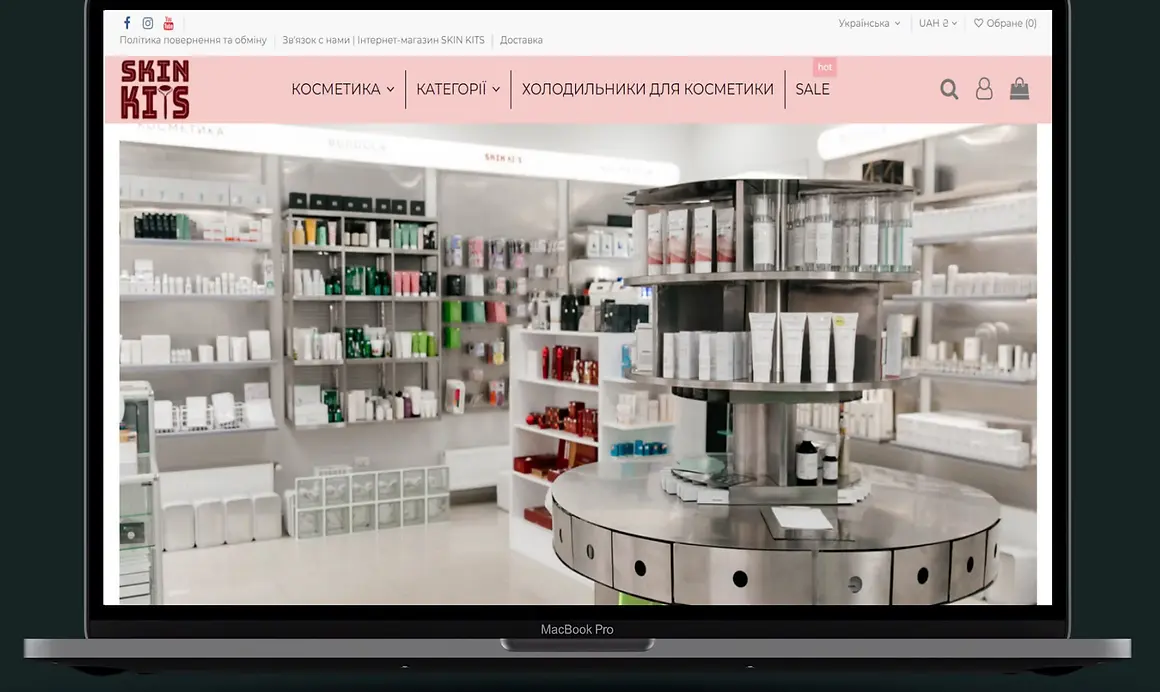Select ХОЛОДИЛЬНИКИ ДЛЯ КОСМЕТИКИ menu item
The image size is (1160, 692).
(646, 89)
